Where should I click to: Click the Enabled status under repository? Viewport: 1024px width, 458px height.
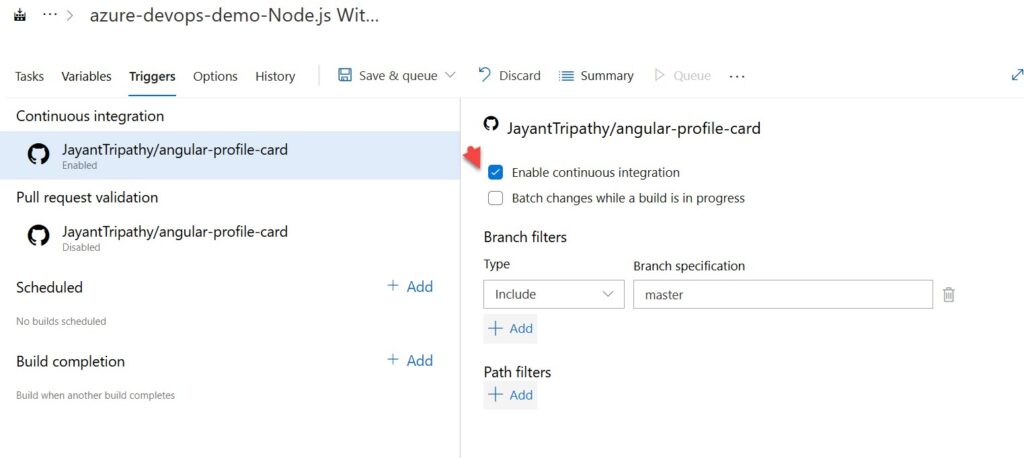[80, 166]
